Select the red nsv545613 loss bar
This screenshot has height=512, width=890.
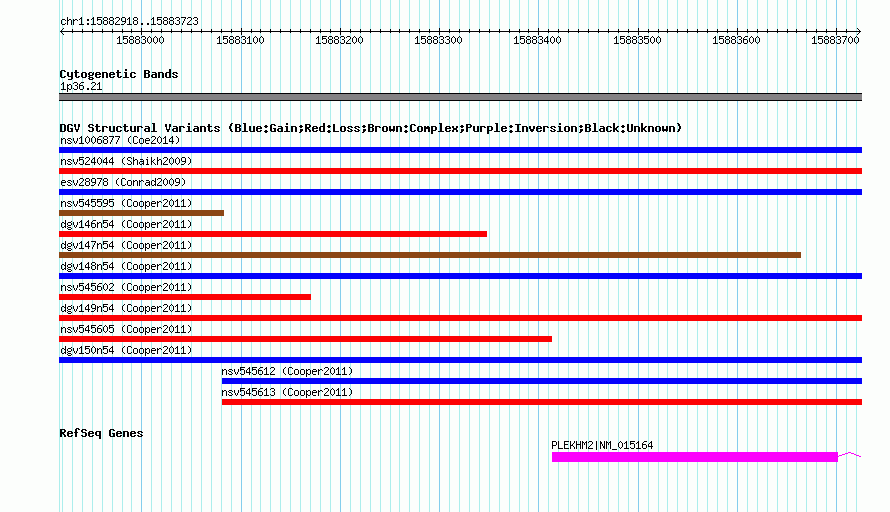(542, 402)
